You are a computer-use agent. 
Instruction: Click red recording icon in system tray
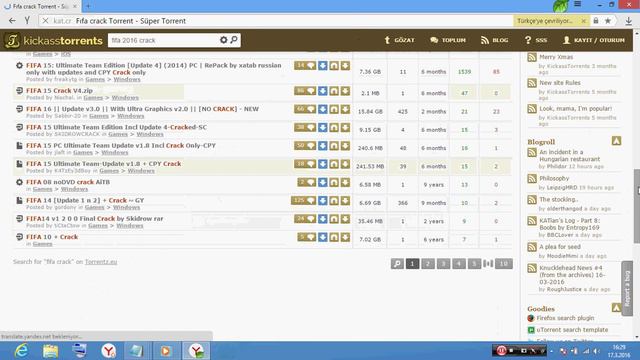501,350
